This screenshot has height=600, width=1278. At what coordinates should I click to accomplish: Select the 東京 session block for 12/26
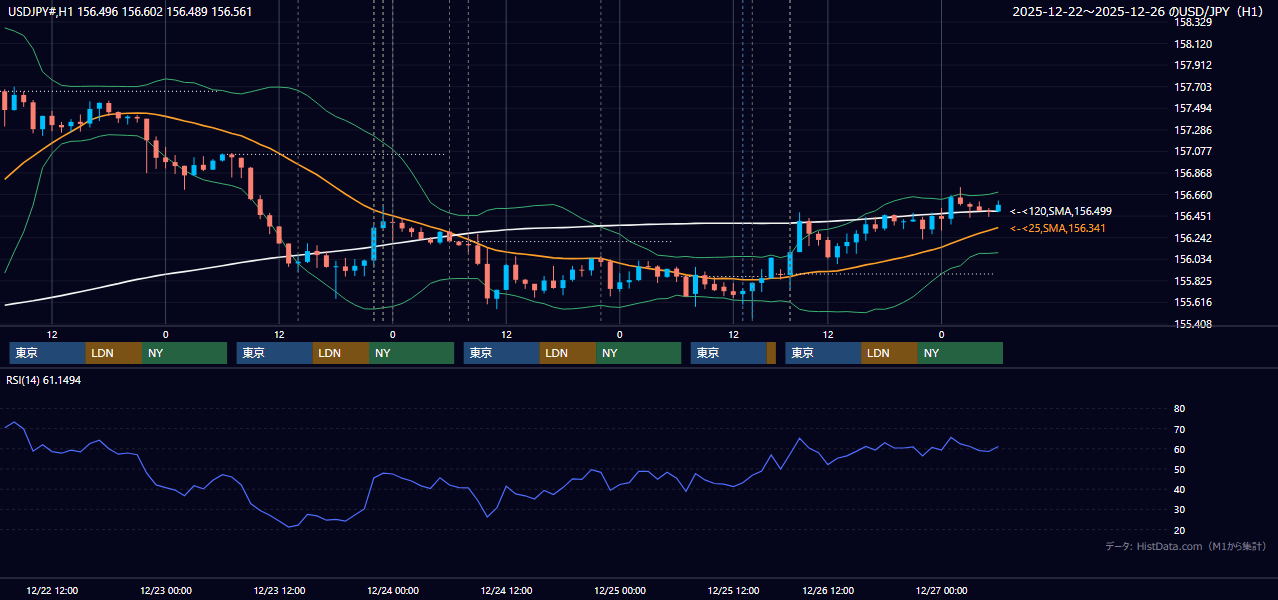[x=823, y=353]
